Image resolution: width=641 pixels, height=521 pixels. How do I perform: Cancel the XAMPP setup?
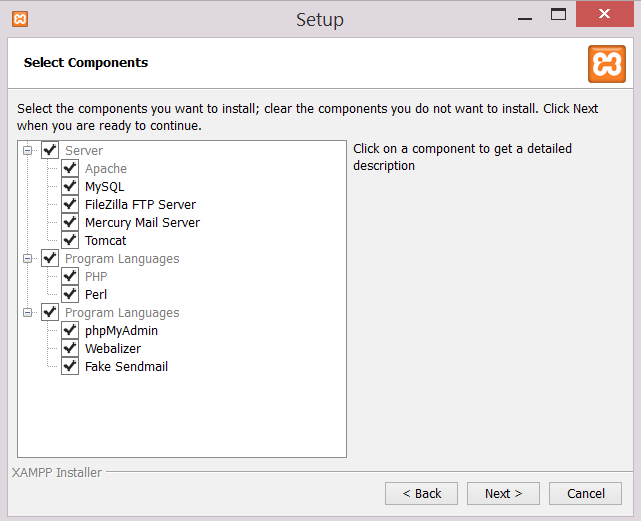[x=585, y=493]
